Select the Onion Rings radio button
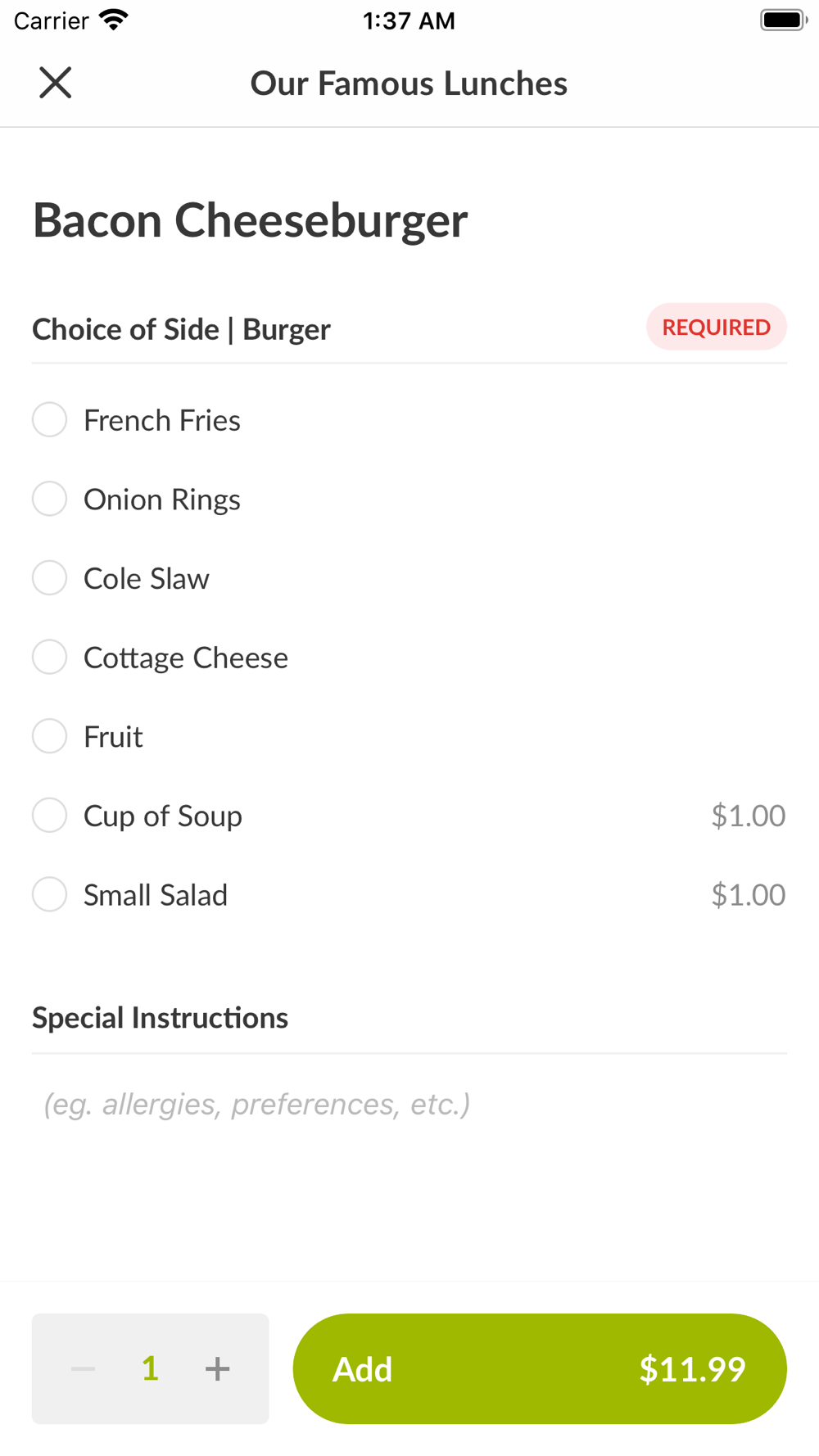 [x=49, y=499]
